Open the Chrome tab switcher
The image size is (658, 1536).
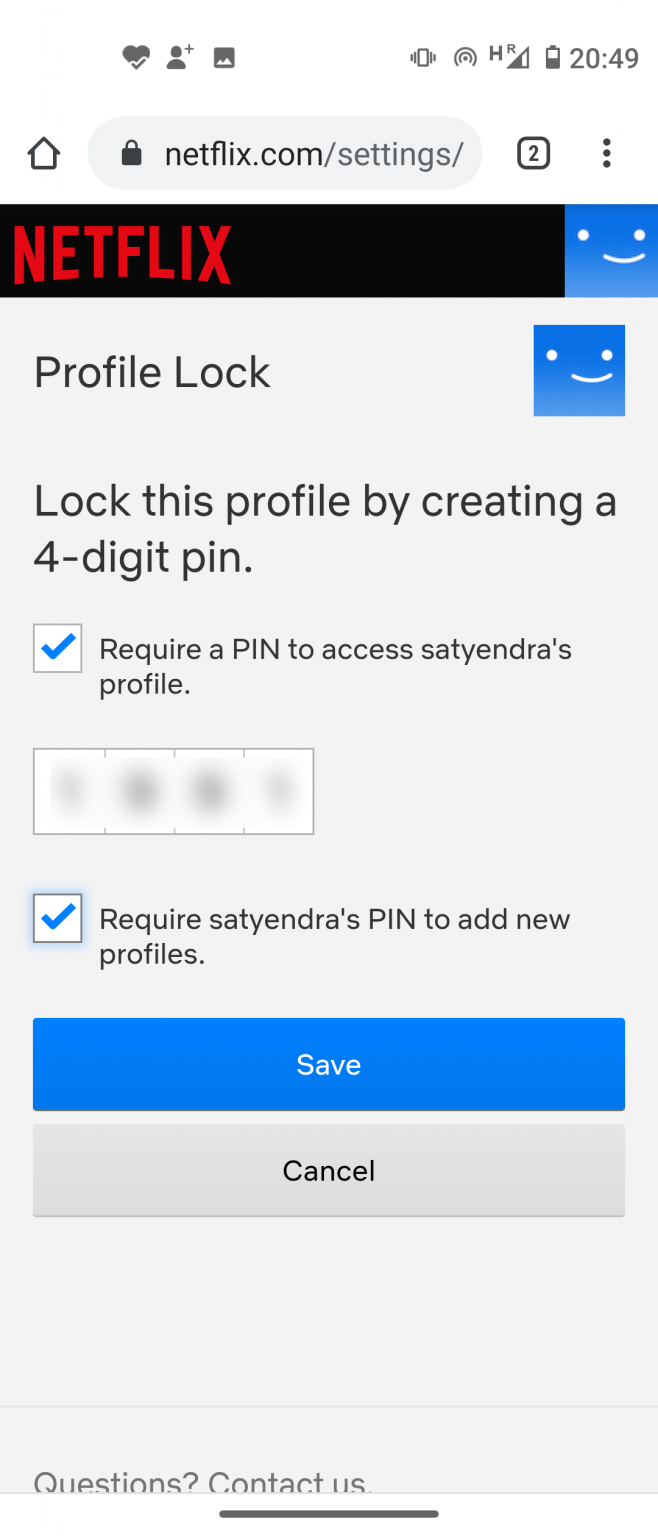coord(533,153)
